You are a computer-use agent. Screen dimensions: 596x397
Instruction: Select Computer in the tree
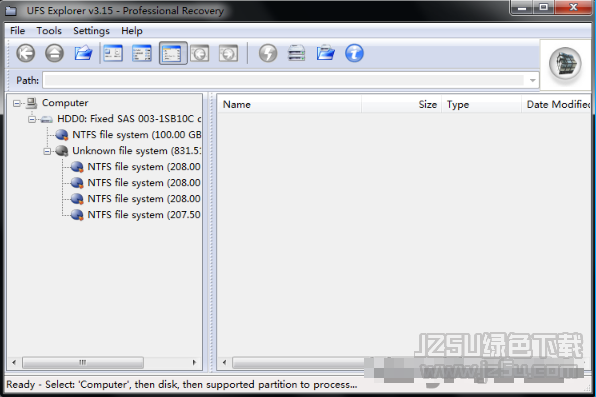coord(65,103)
